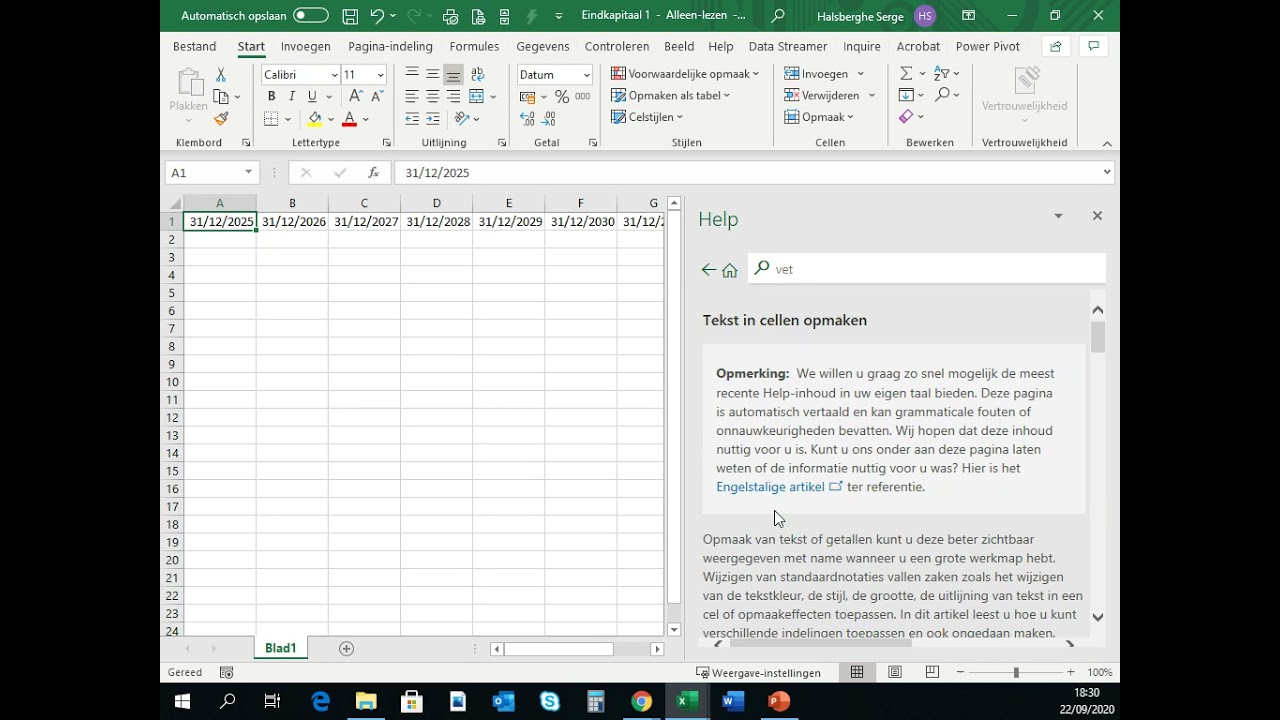This screenshot has height=720, width=1280.
Task: Open the font size 11 dropdown
Action: click(x=380, y=75)
